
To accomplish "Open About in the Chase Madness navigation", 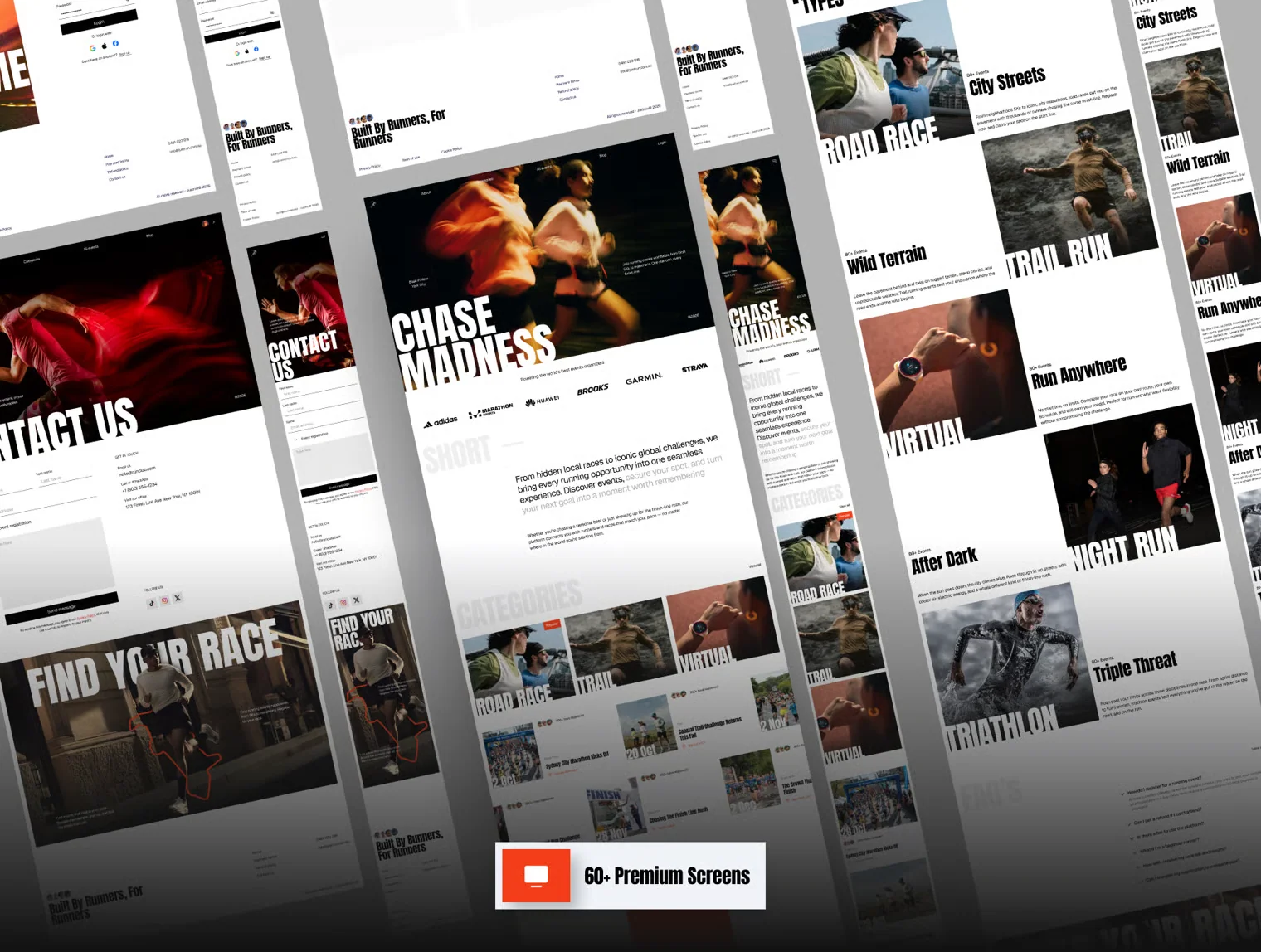I will point(426,192).
